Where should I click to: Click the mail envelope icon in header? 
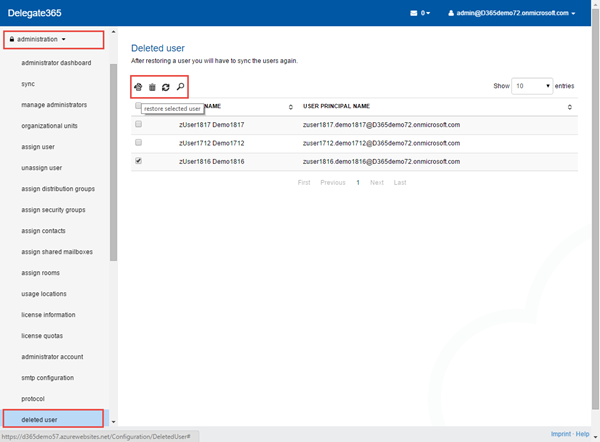414,13
